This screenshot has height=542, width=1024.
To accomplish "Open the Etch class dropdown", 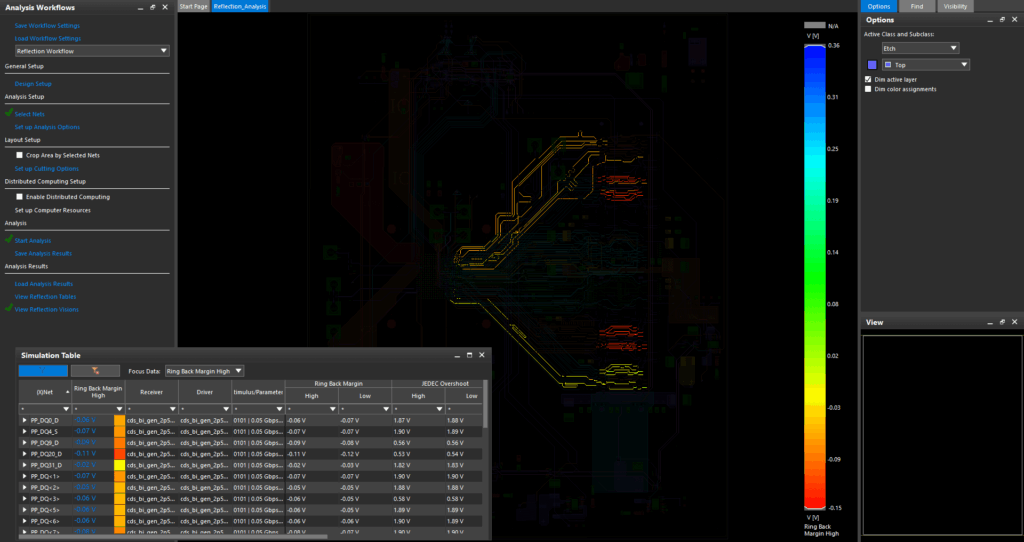I will click(920, 48).
